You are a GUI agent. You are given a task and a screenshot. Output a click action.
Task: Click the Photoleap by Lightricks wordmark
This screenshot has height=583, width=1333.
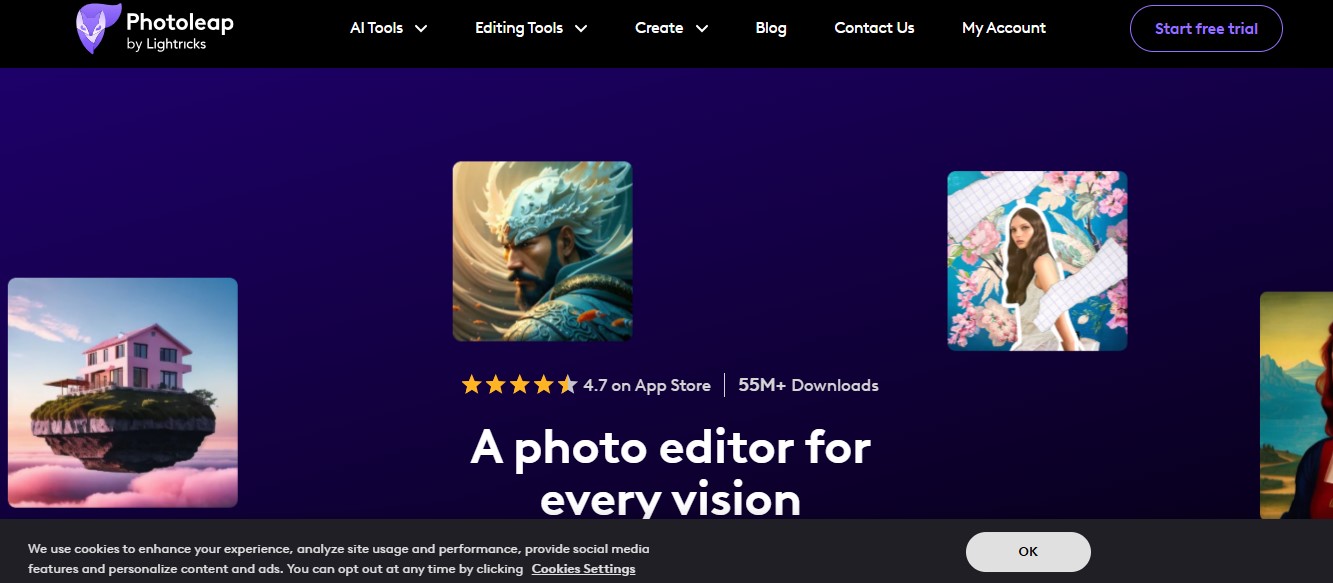[x=180, y=29]
